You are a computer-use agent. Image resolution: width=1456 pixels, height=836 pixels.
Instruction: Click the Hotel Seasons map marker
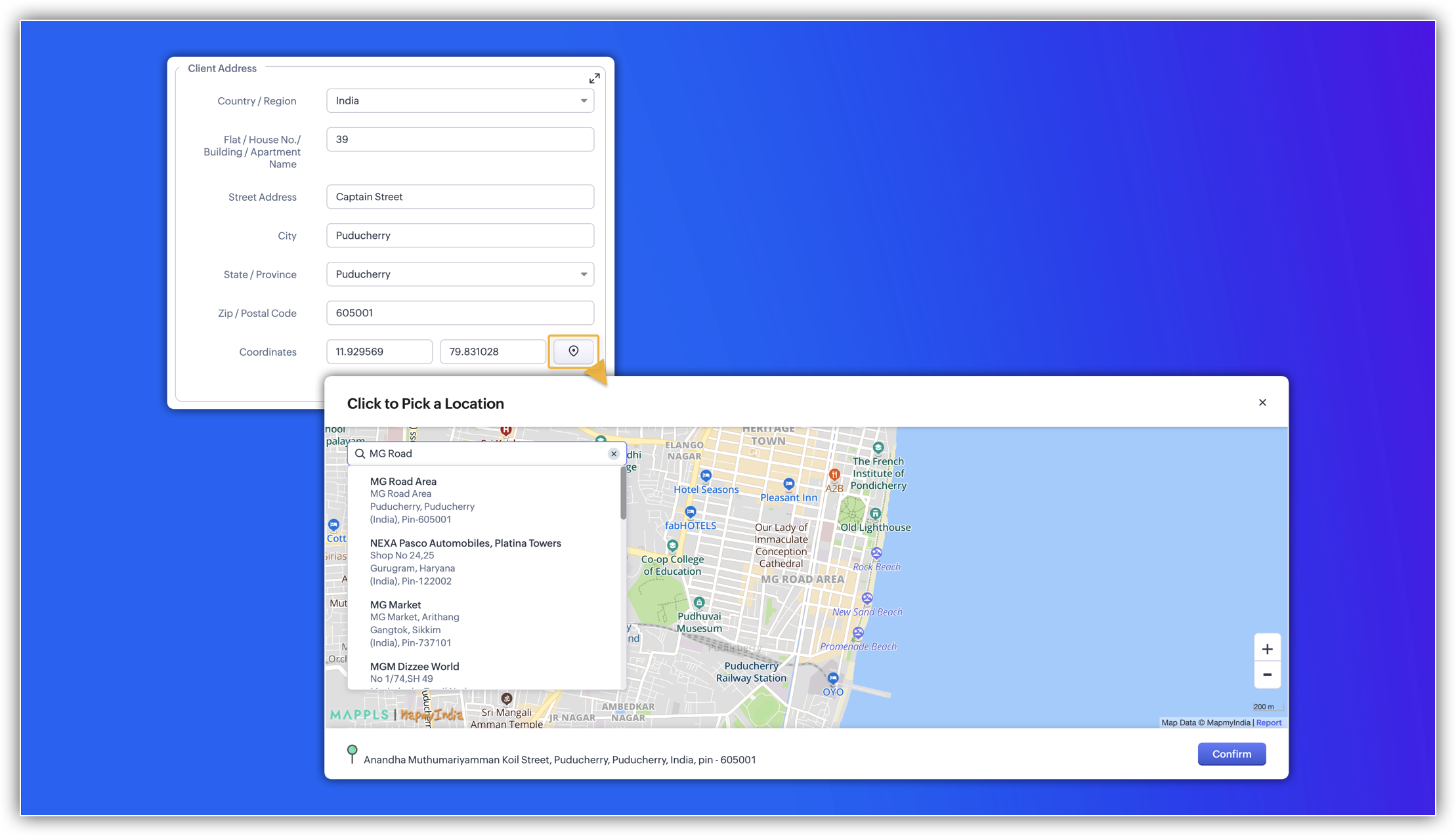point(706,476)
